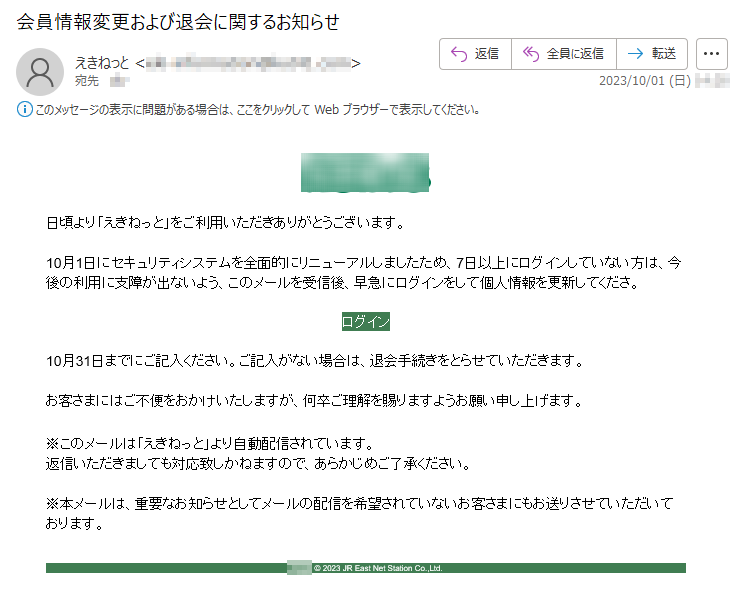Click the subject 会員情報変更および退会に関するお知らせ
Viewport: 736px width, 591px height.
178,21
